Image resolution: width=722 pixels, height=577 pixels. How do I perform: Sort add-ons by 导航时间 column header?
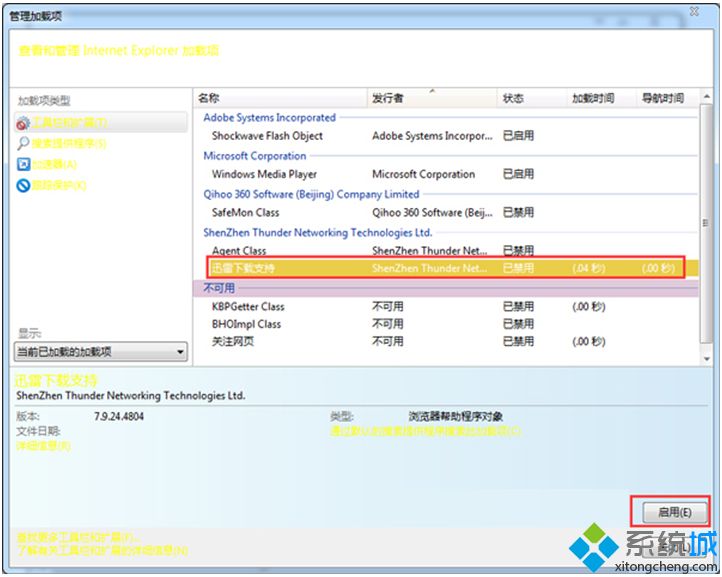[668, 98]
